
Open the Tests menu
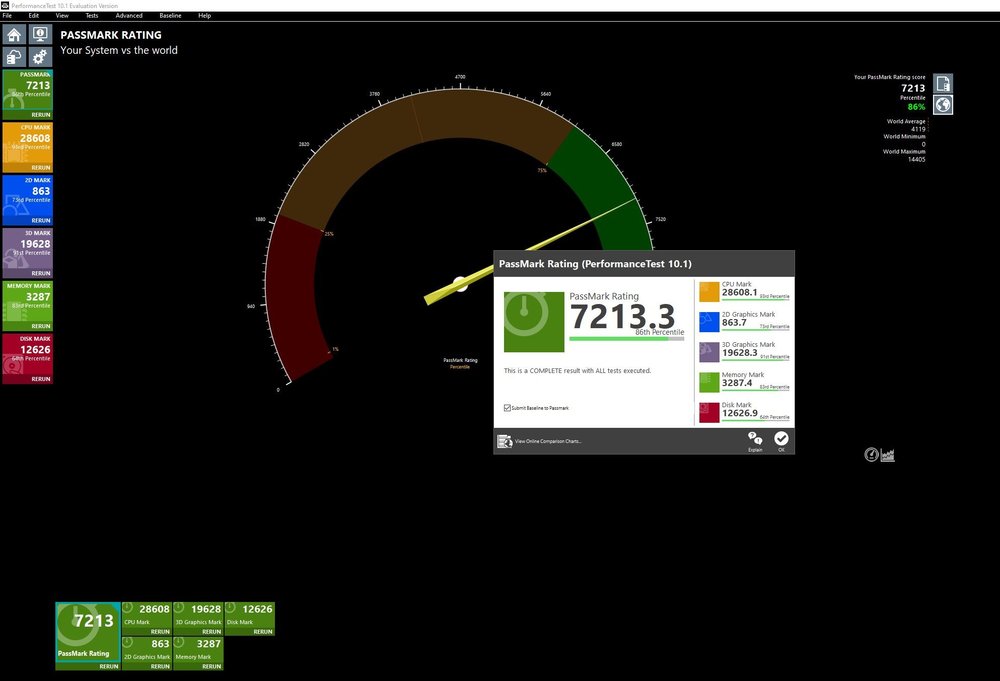pyautogui.click(x=92, y=16)
